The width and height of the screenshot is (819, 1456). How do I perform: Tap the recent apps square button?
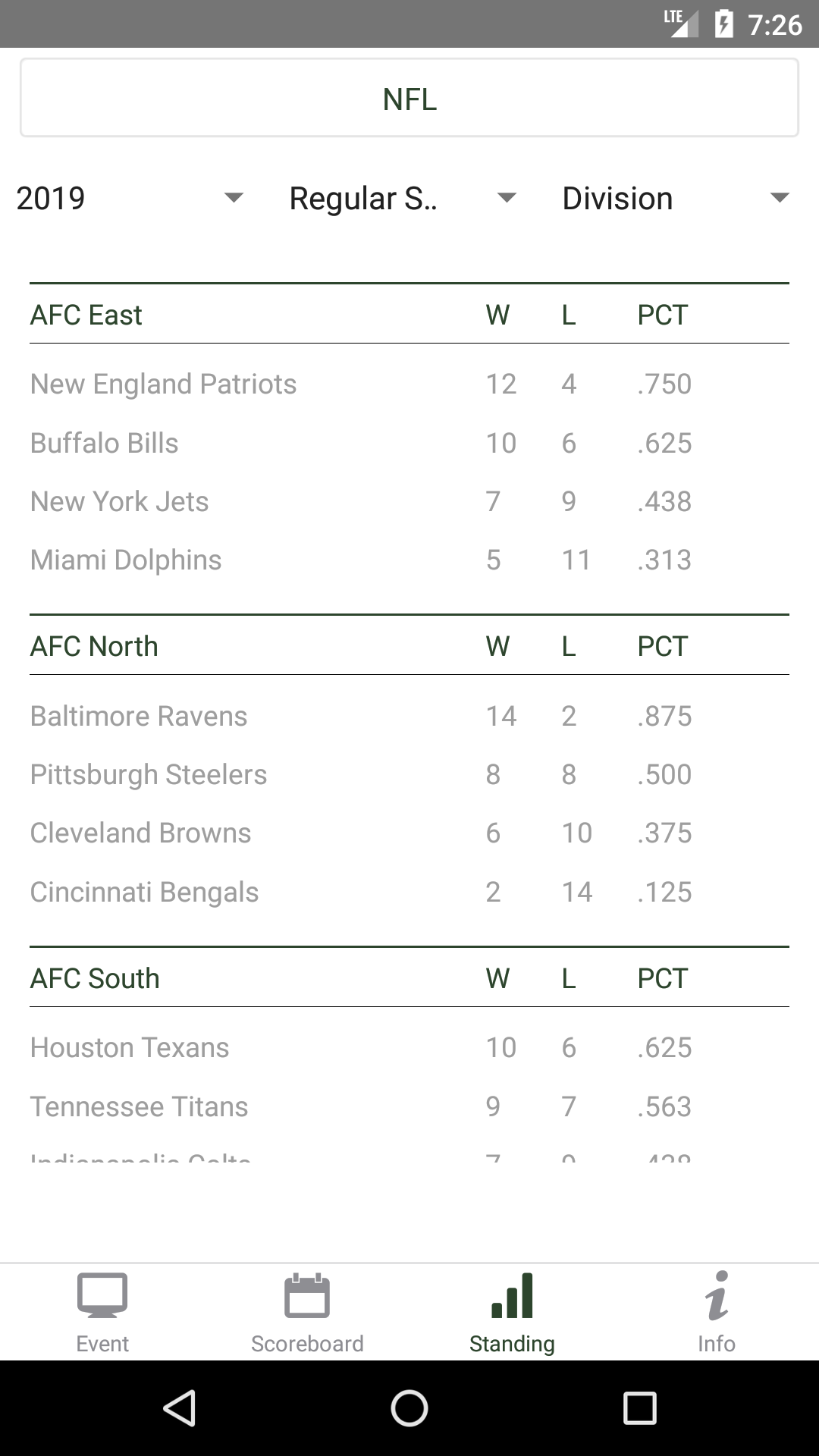coord(639,1408)
